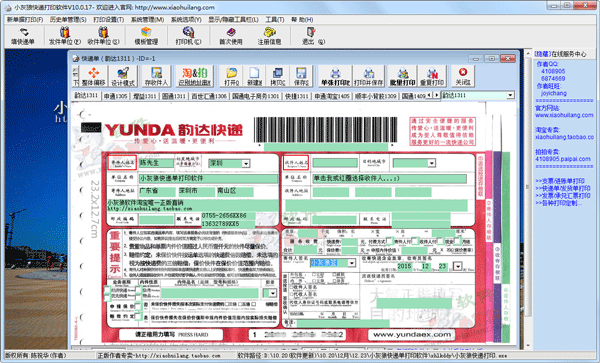
Task: Open 模板管理 template manager
Action: [x=146, y=36]
